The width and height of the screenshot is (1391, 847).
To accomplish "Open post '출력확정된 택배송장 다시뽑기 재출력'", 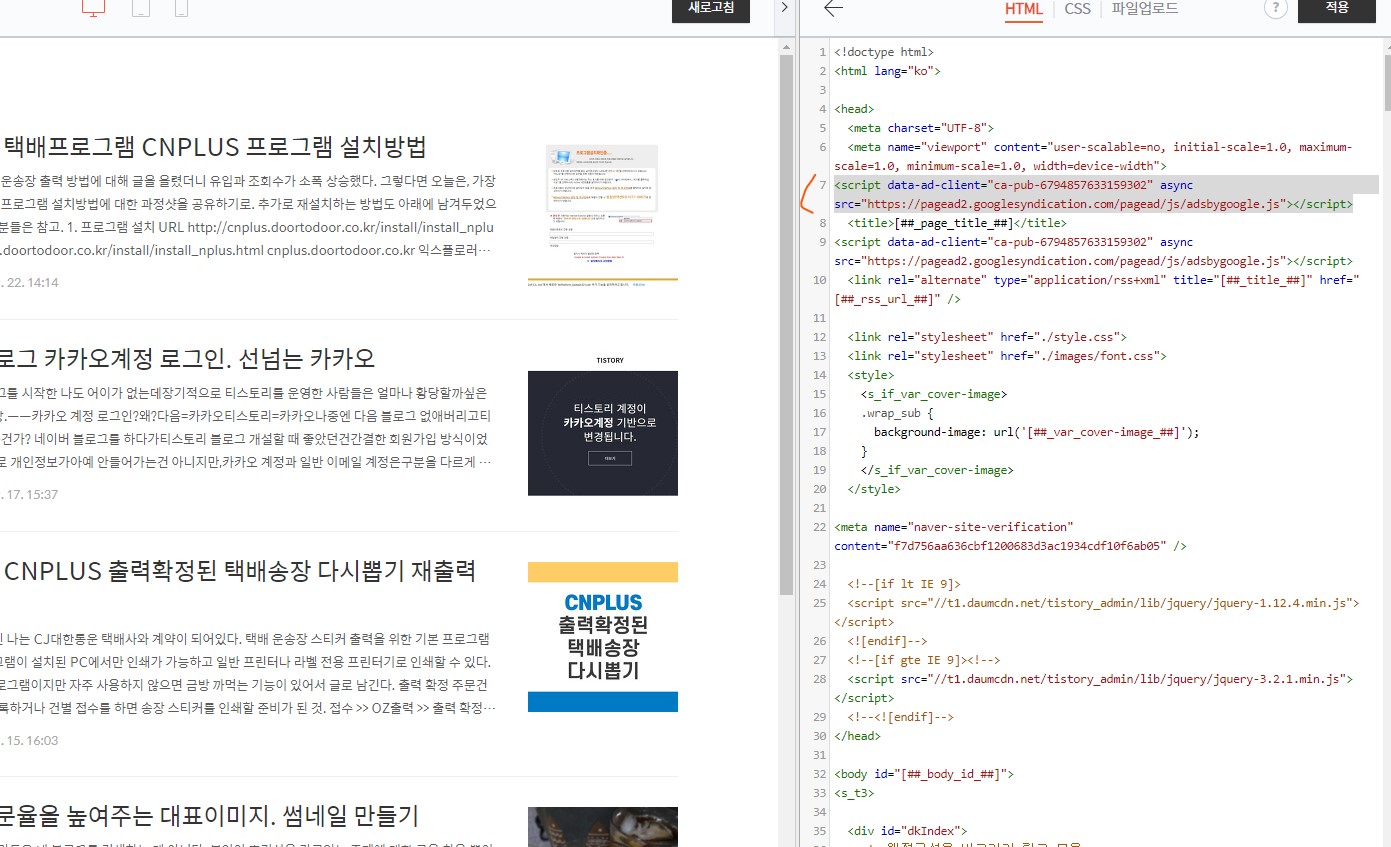I will [240, 571].
